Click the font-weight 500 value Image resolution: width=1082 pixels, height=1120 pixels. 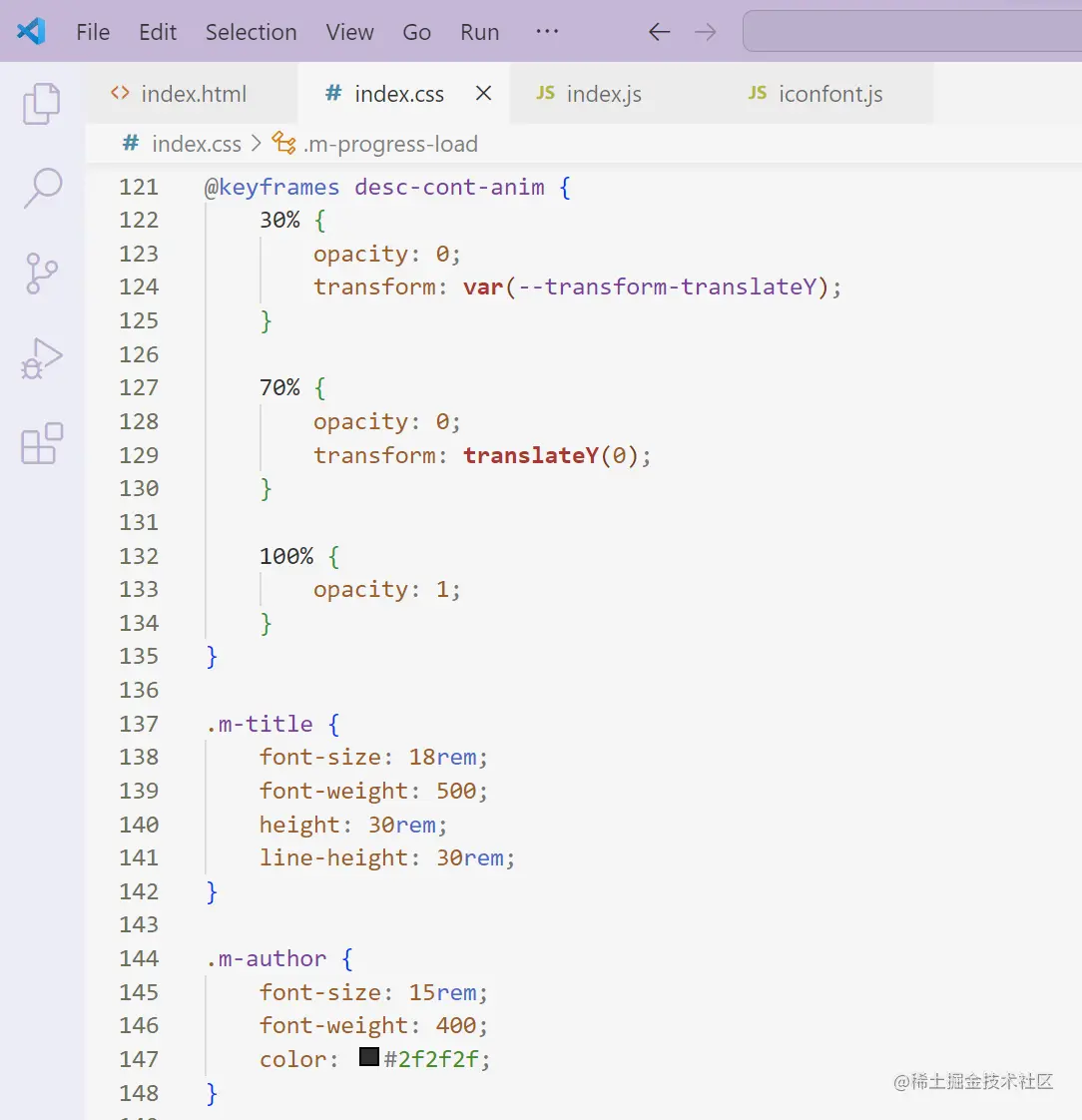click(455, 791)
